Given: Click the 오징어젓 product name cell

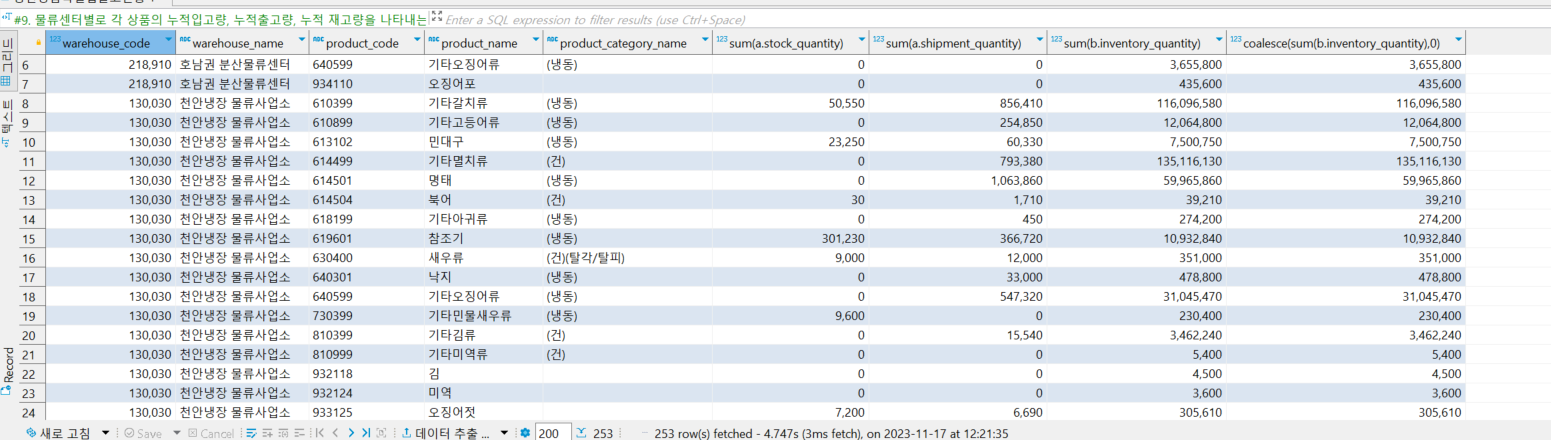Looking at the screenshot, I should [484, 412].
